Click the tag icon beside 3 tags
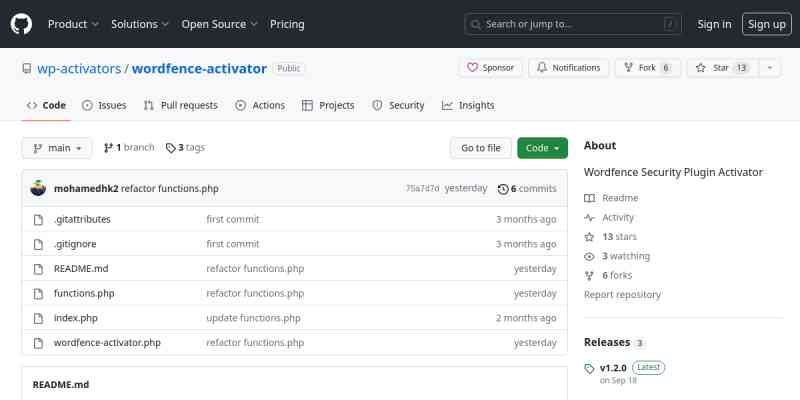 pos(170,148)
